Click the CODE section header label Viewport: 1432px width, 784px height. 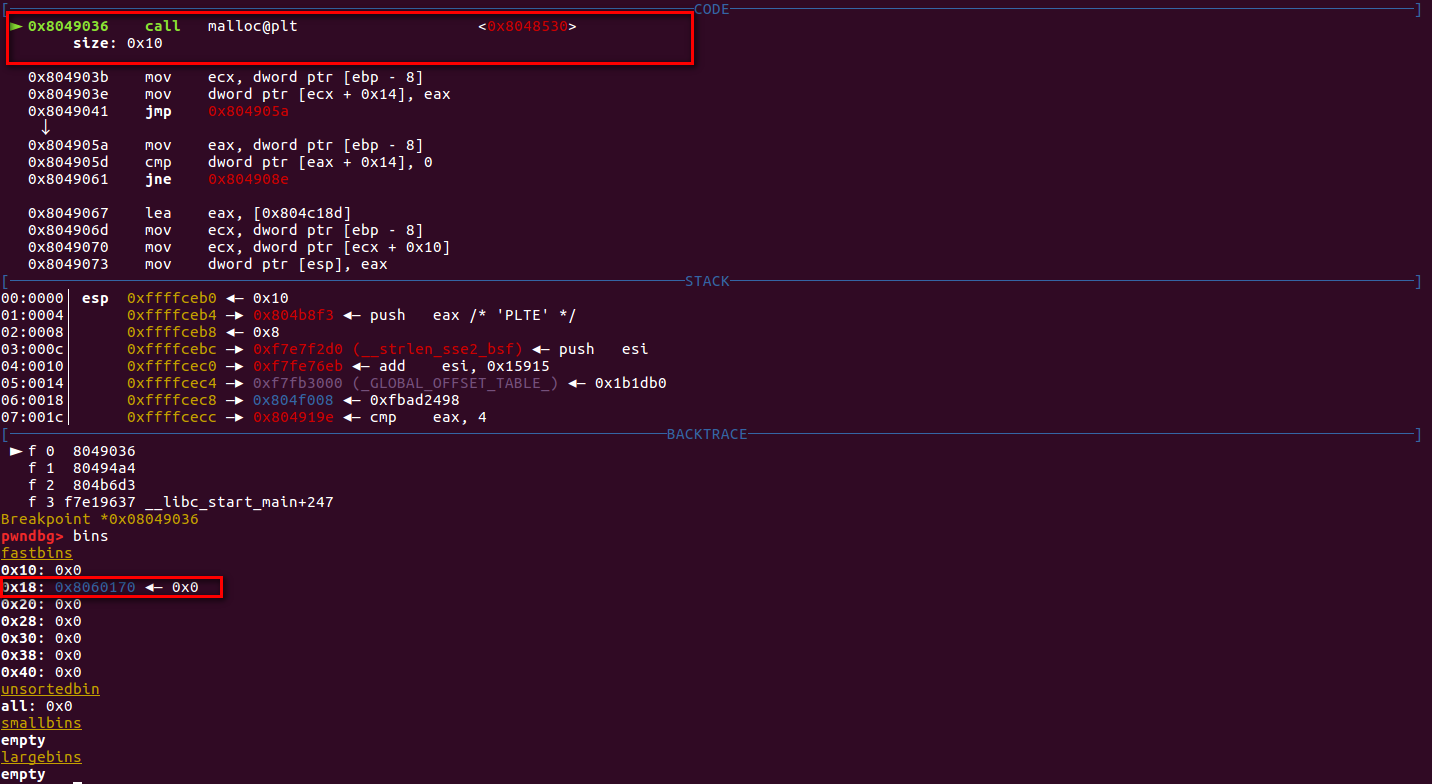711,9
